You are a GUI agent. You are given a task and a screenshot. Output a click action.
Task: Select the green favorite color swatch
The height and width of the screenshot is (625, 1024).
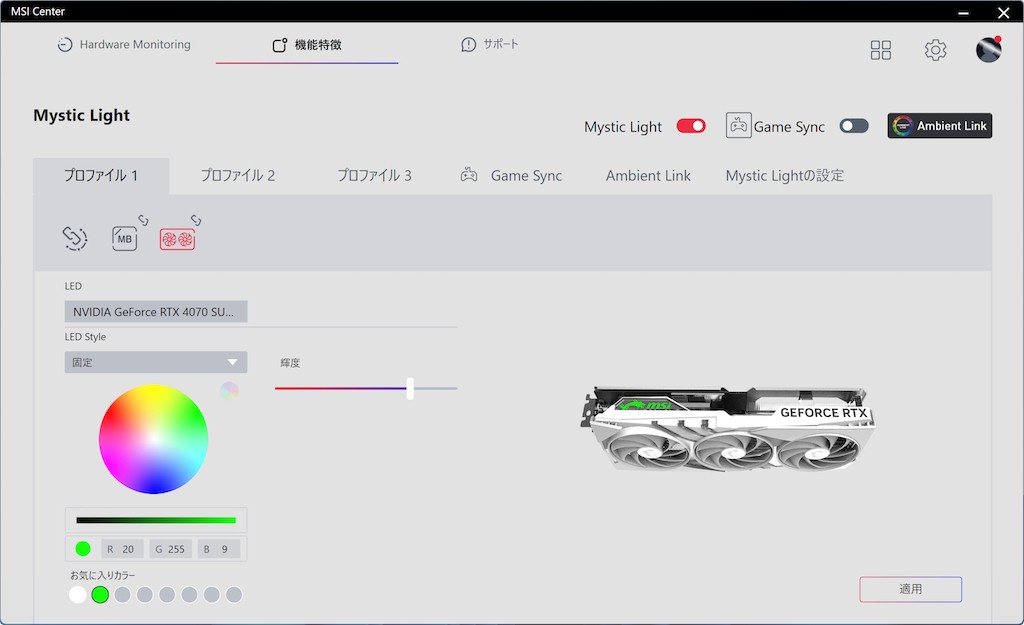tap(100, 594)
